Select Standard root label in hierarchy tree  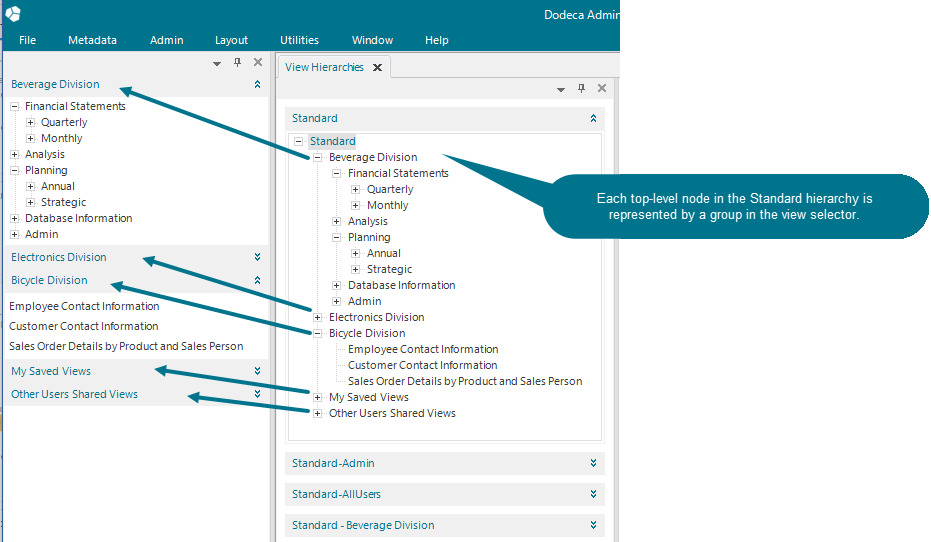pyautogui.click(x=332, y=141)
